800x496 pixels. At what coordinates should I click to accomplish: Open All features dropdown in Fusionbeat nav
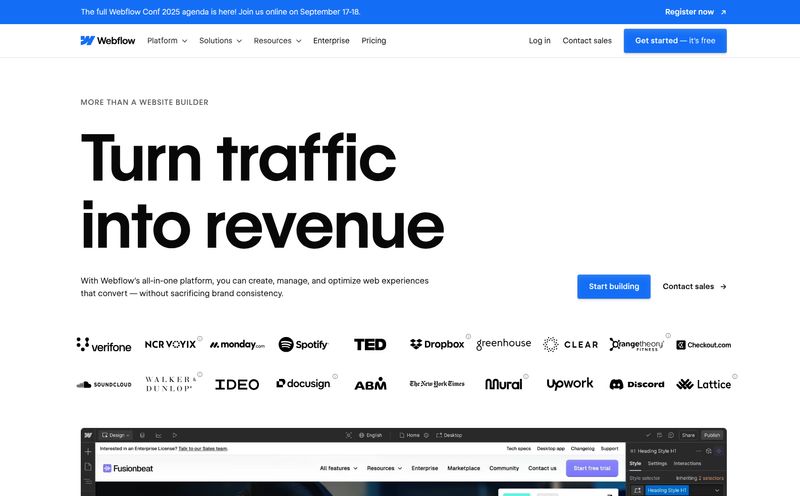[339, 468]
